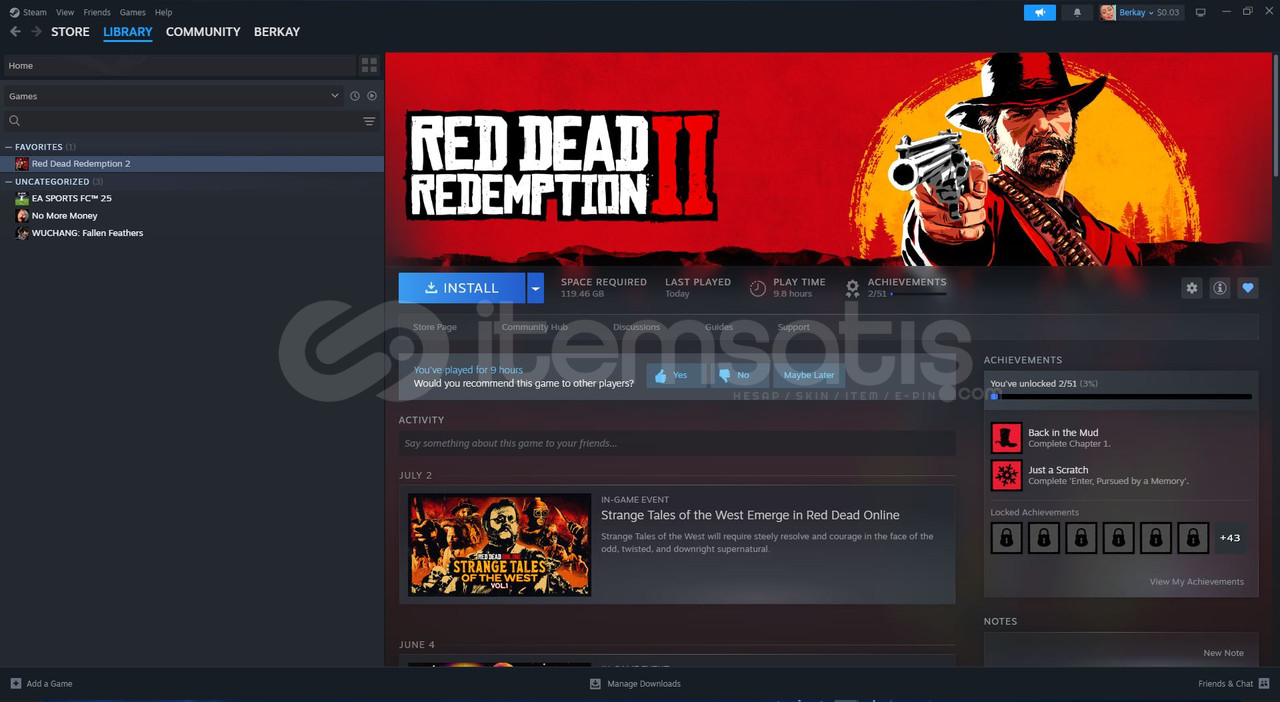The image size is (1280, 702).
Task: Open the announcements megaphone button
Action: 1040,12
